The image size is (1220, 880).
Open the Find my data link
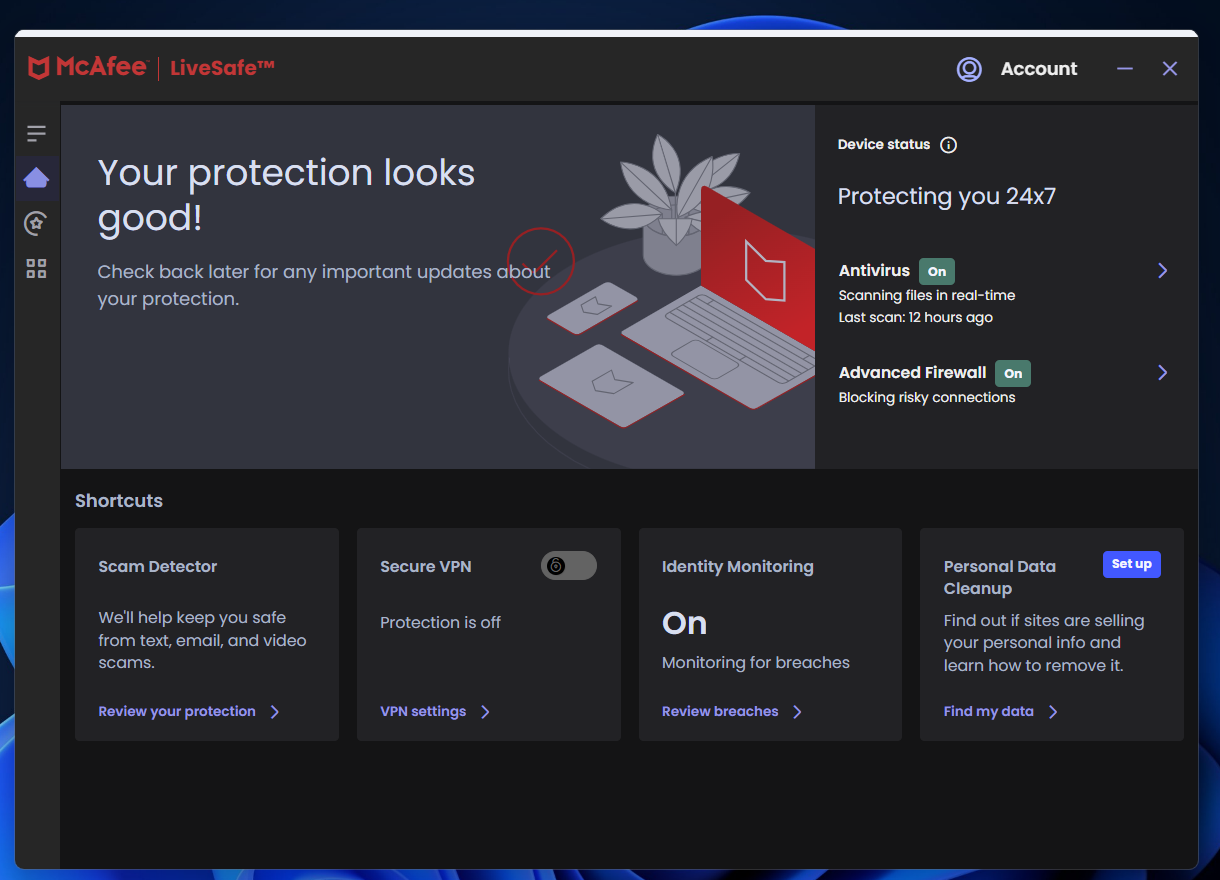[989, 712]
